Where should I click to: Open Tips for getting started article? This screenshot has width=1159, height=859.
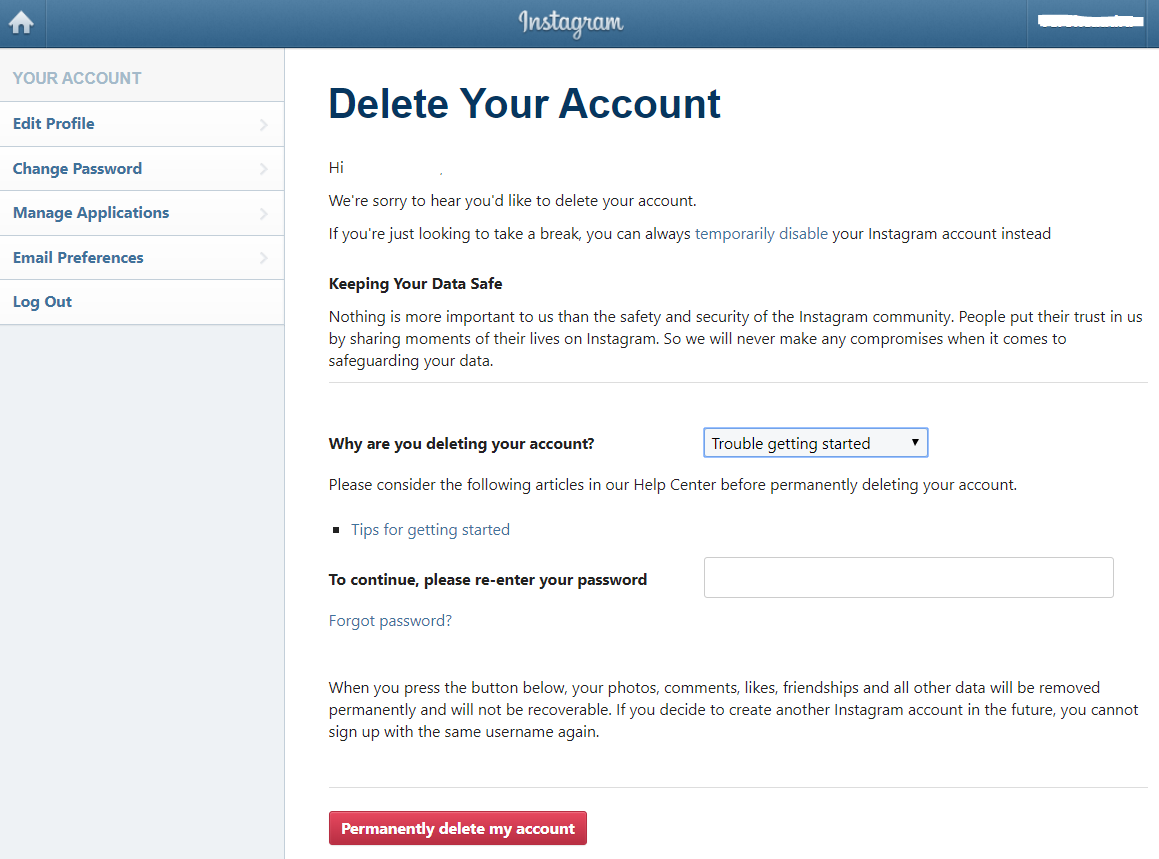(430, 530)
